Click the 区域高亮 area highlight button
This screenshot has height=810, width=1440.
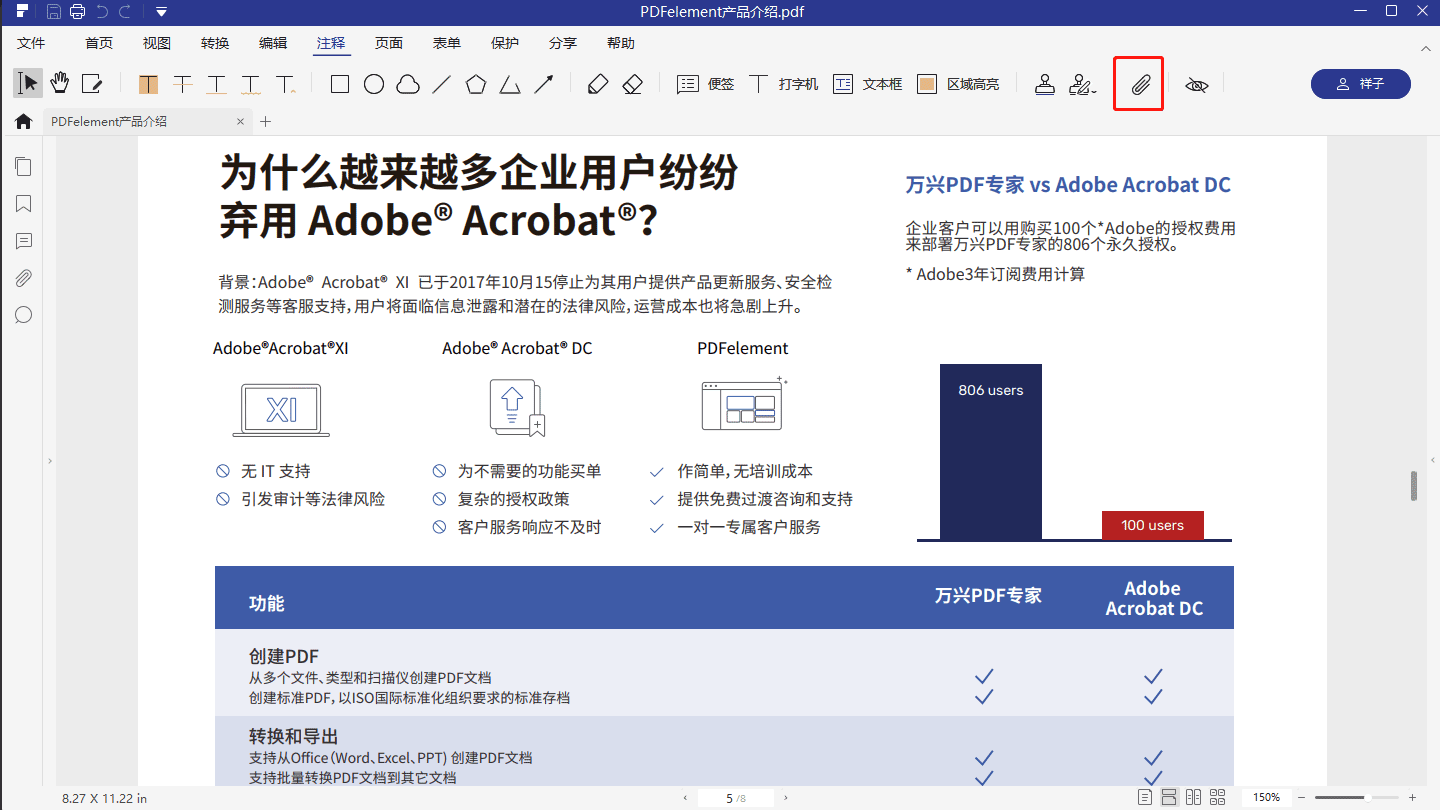(x=958, y=84)
